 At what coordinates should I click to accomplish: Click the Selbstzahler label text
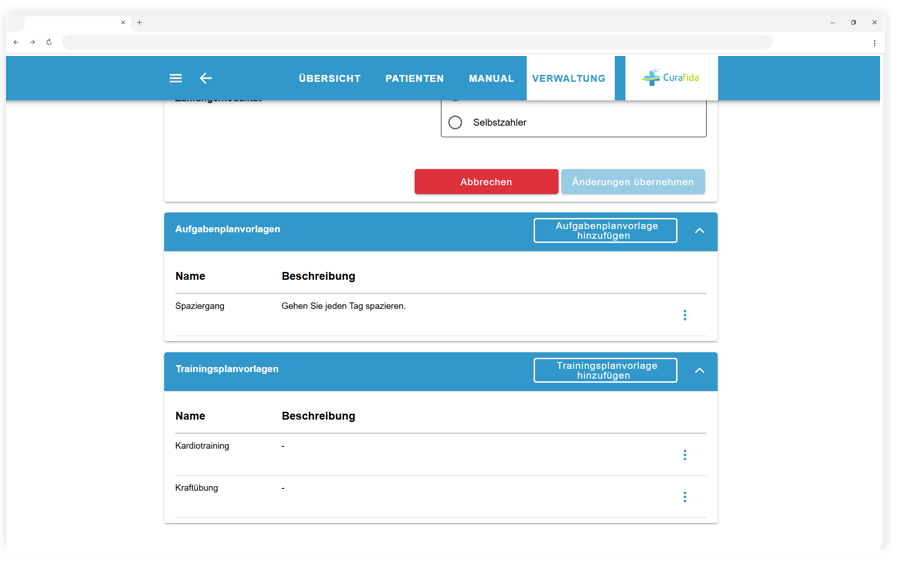499,122
